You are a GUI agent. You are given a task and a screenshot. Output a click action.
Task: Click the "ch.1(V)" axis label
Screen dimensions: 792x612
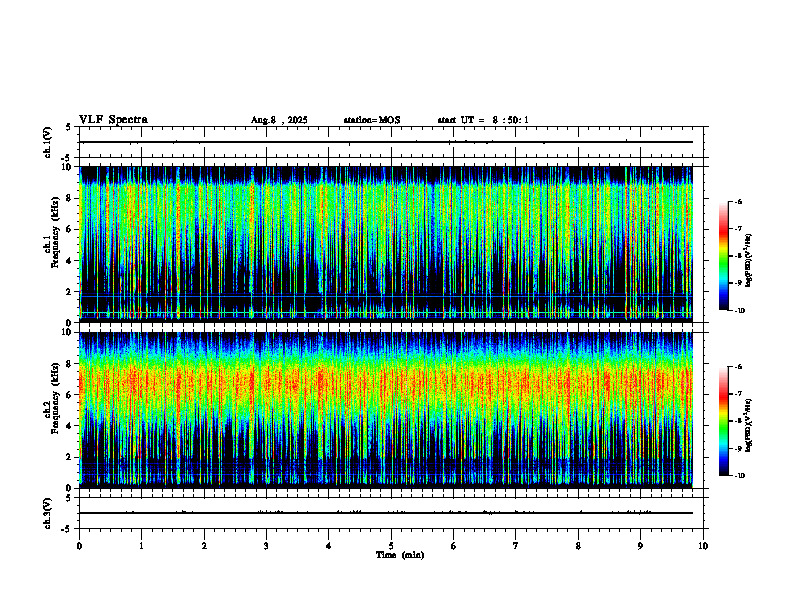(48, 142)
